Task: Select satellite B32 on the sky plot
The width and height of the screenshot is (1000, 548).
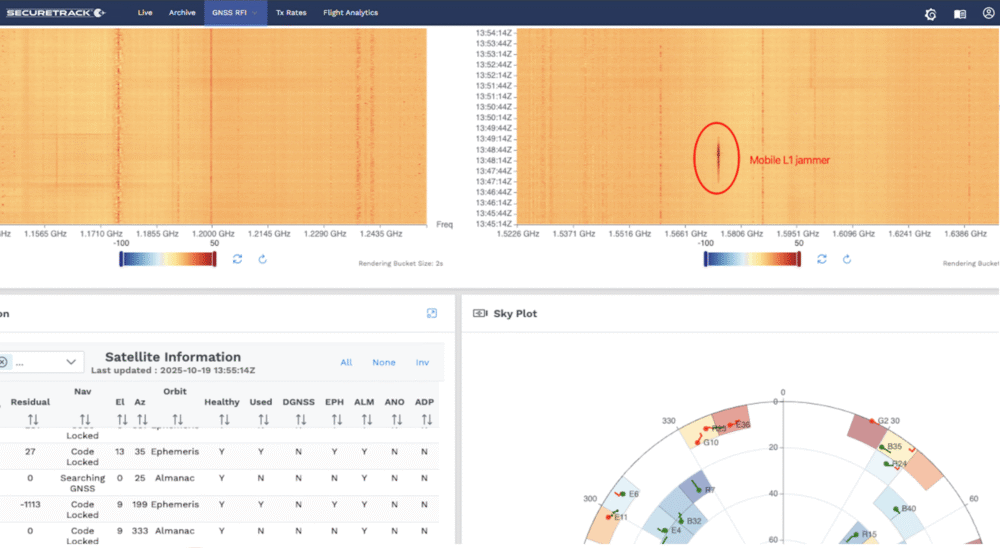Action: [x=681, y=521]
